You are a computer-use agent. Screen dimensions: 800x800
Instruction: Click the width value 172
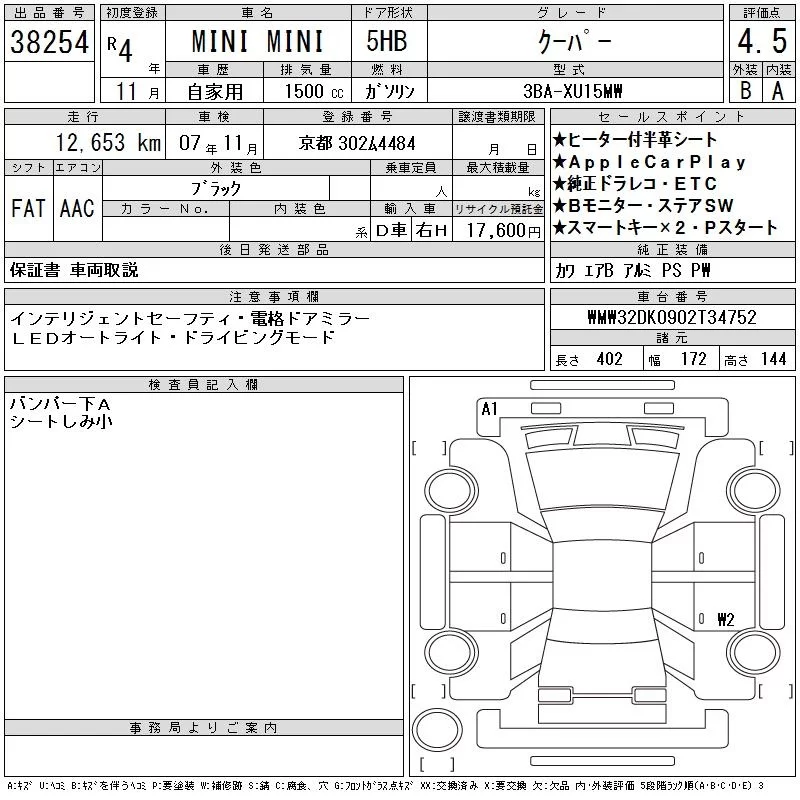[x=693, y=359]
